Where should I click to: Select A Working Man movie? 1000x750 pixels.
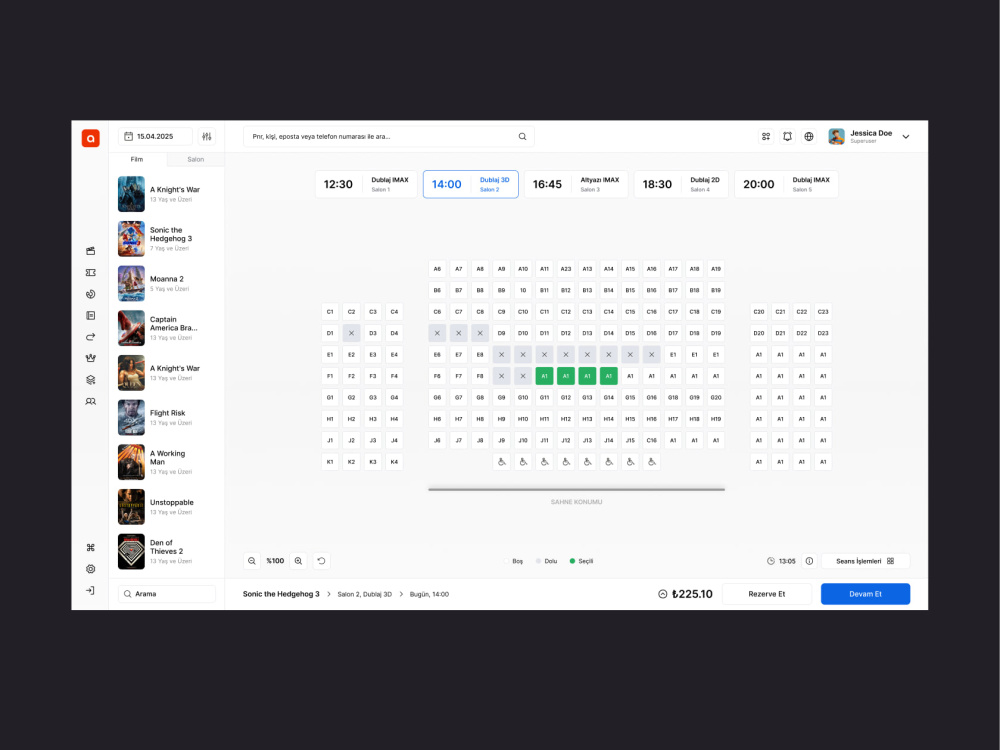point(166,462)
